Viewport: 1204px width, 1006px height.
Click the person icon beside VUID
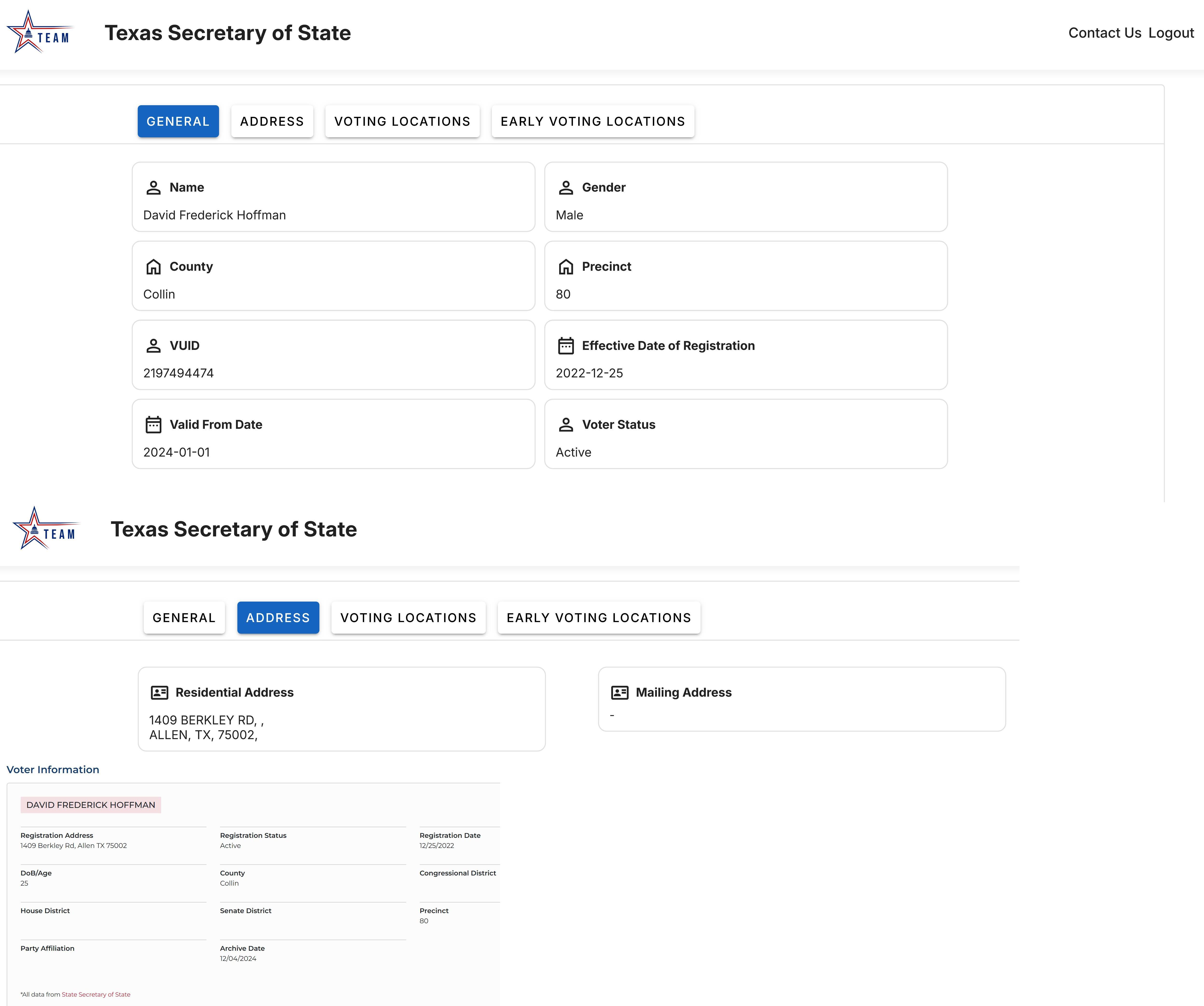click(x=153, y=346)
